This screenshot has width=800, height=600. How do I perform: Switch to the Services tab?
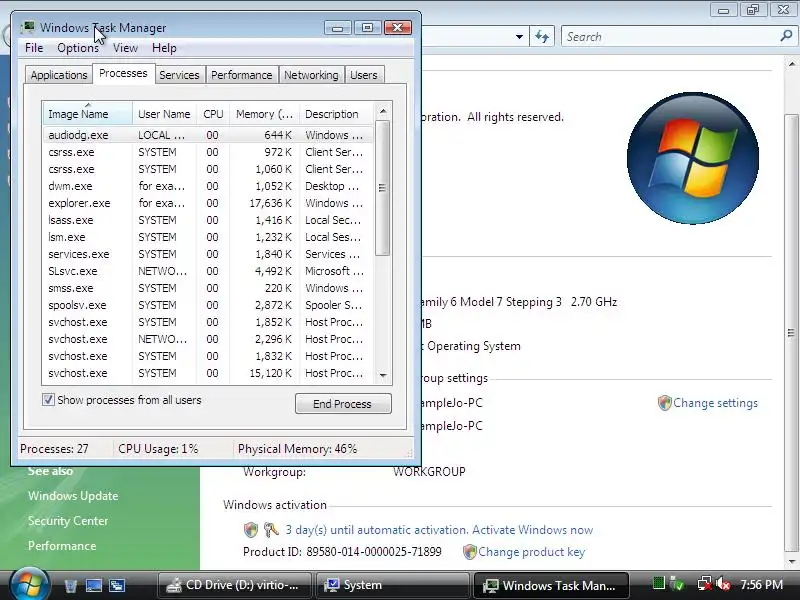pos(179,75)
